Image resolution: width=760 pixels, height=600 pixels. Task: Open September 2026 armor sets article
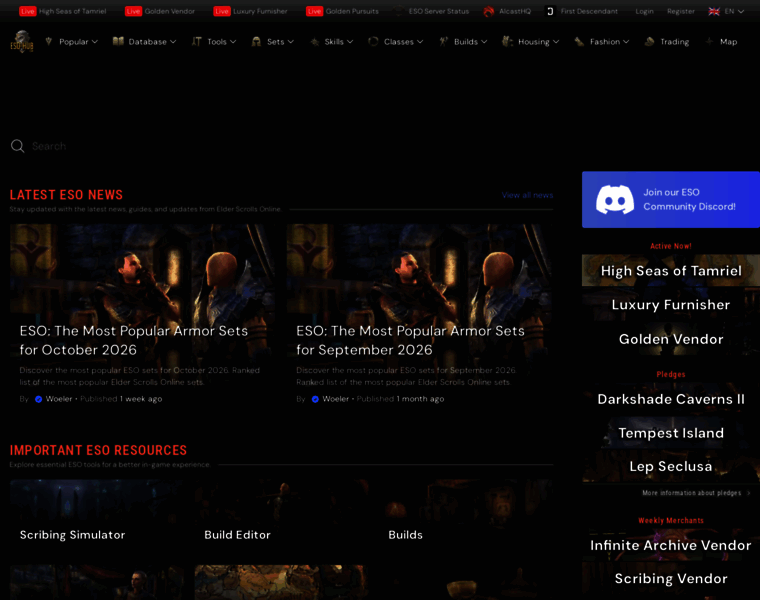click(x=419, y=316)
